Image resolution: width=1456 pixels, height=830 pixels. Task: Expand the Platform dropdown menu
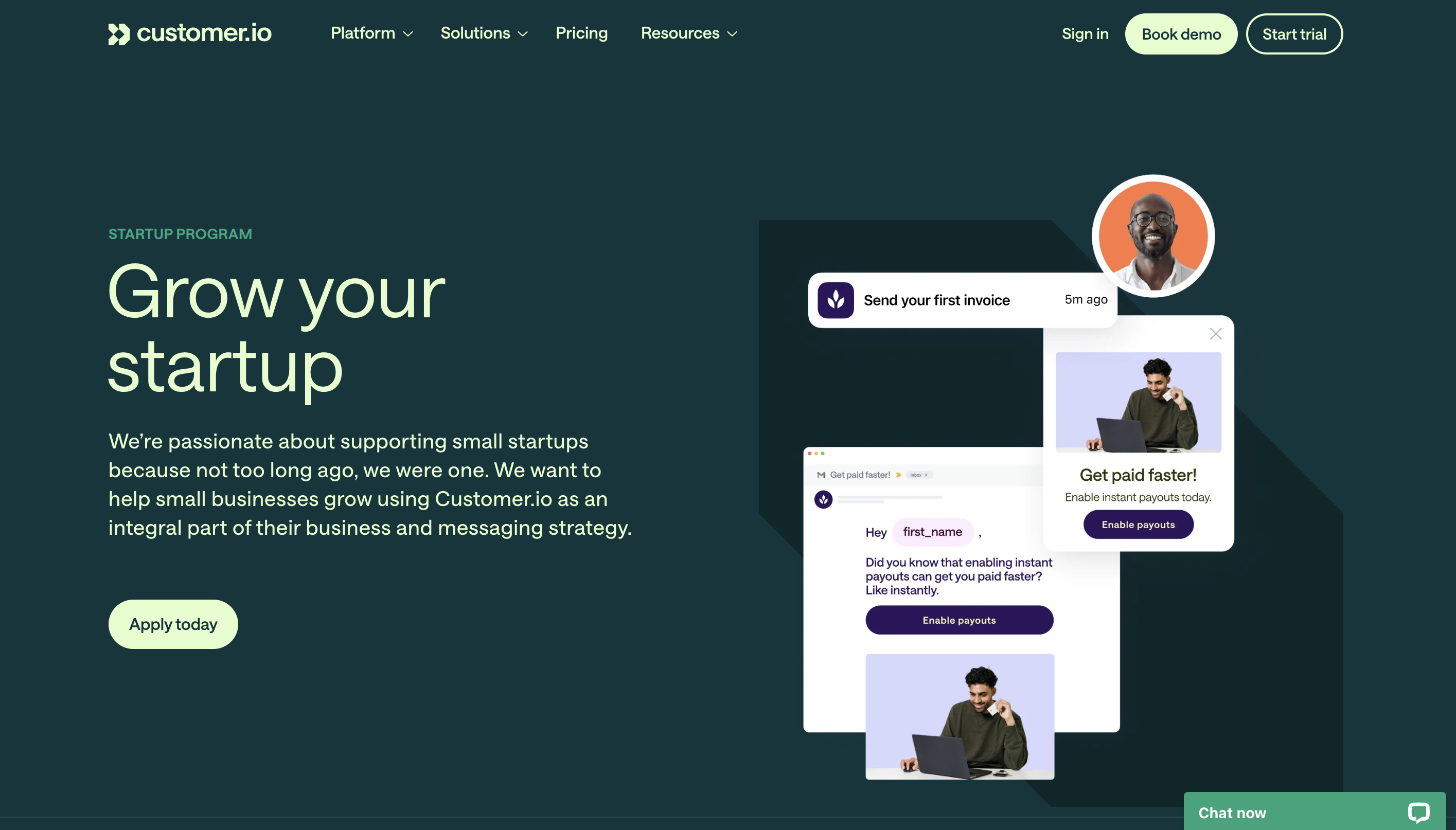coord(371,33)
